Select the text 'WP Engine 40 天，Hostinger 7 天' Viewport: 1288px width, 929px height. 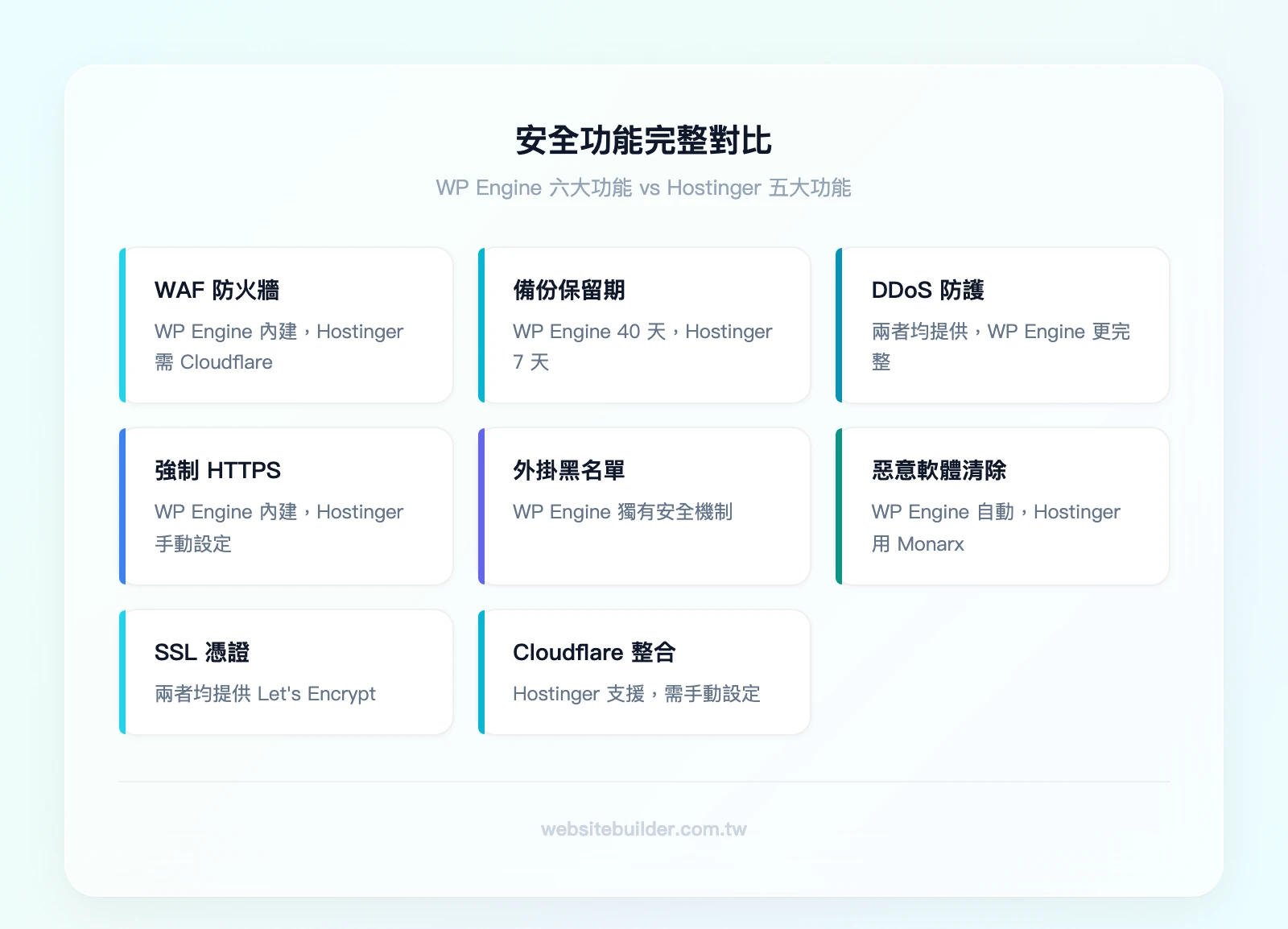[642, 347]
